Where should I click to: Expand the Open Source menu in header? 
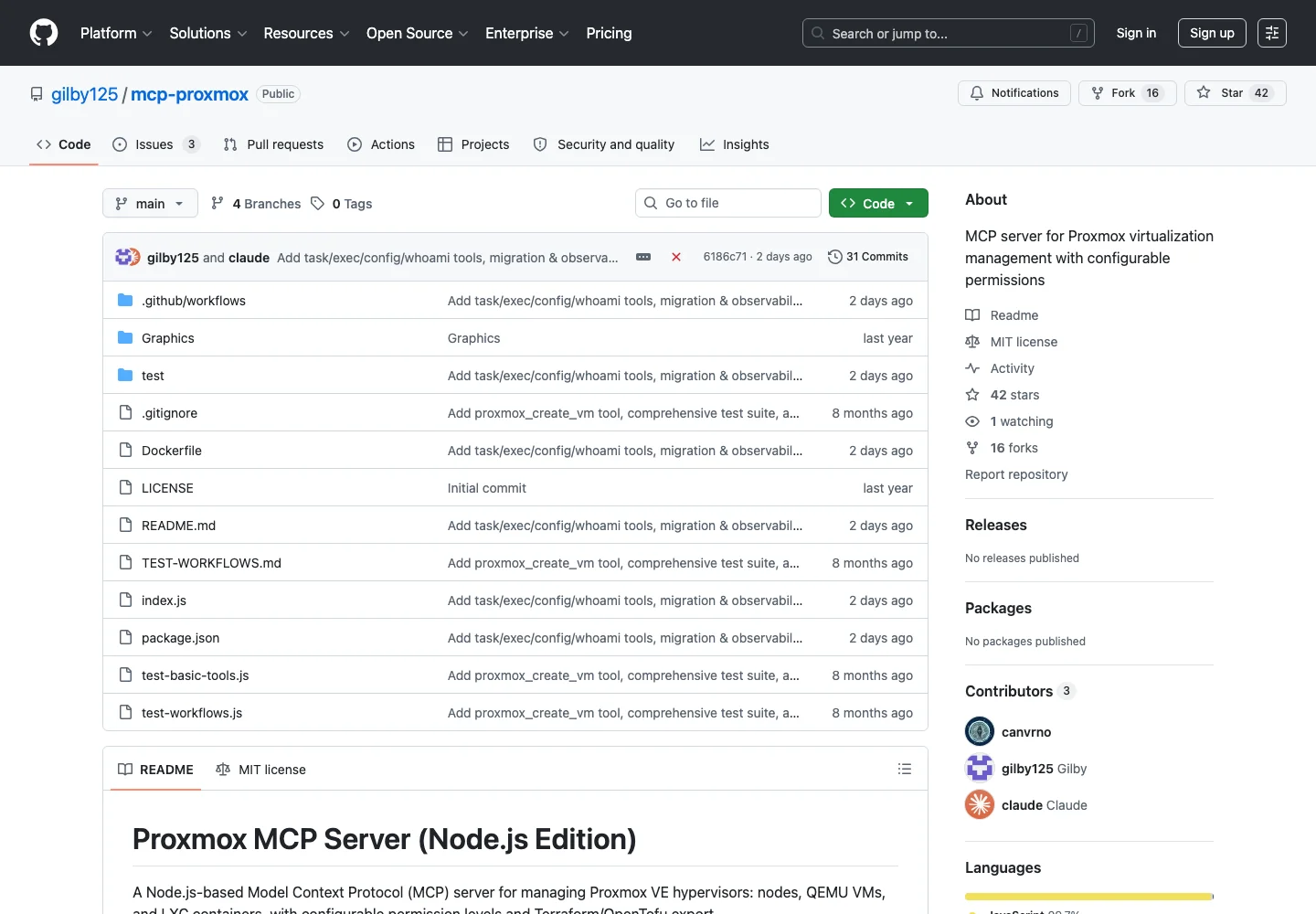[418, 33]
